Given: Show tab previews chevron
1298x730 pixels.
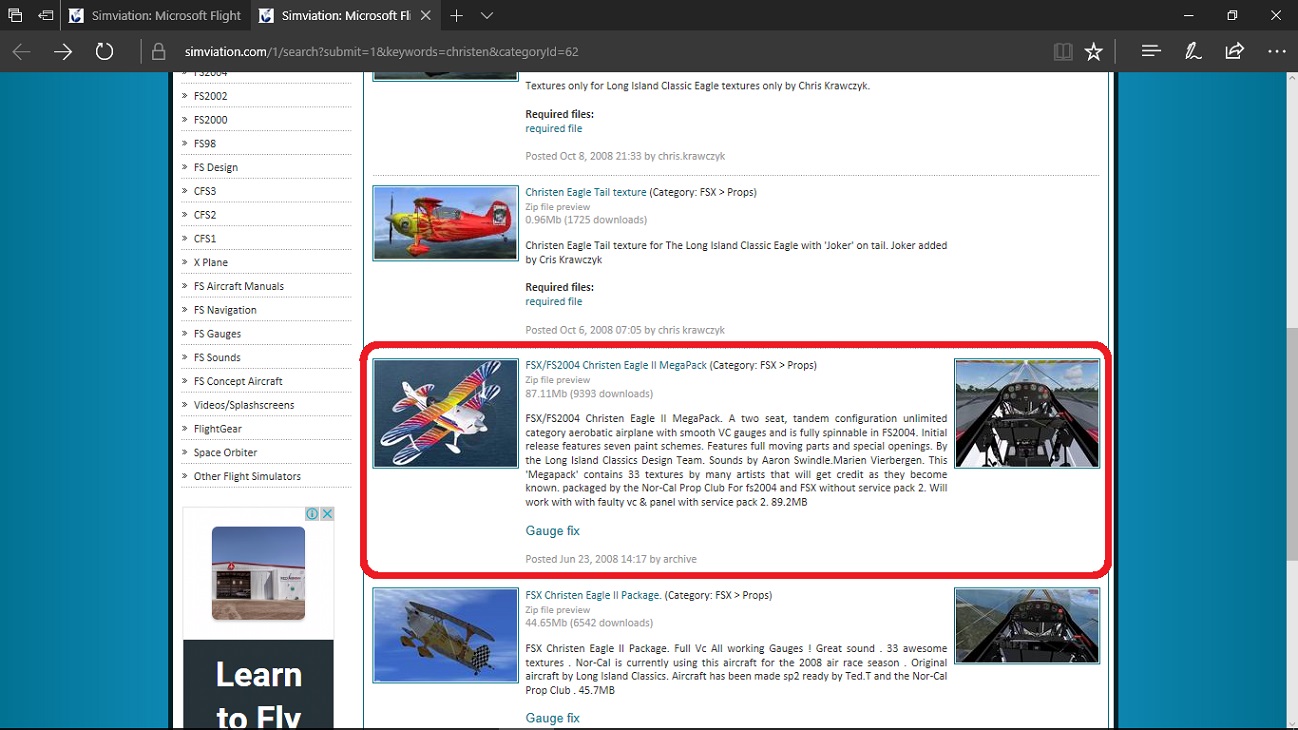Looking at the screenshot, I should pos(487,15).
